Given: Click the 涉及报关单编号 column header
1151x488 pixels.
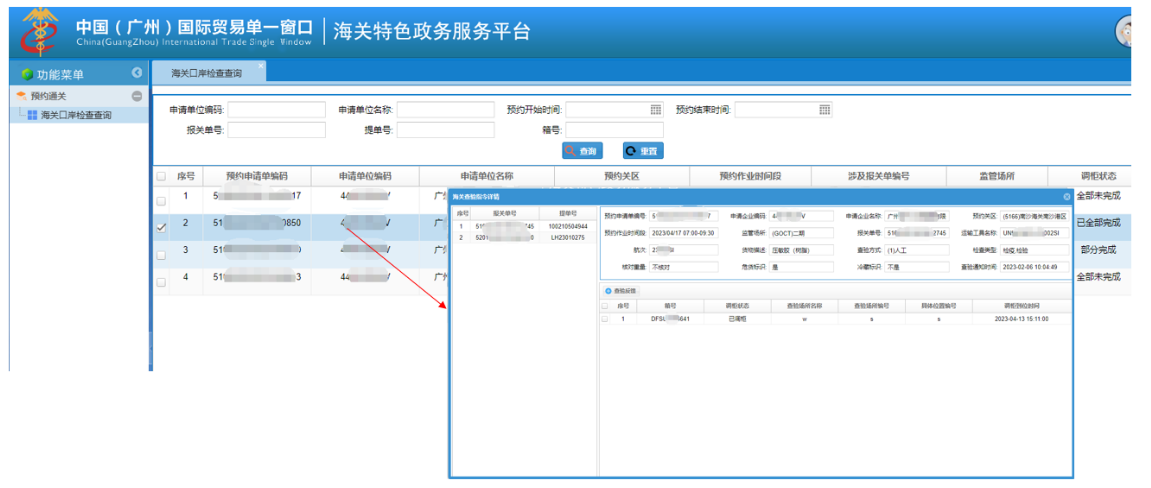Looking at the screenshot, I should [x=879, y=176].
